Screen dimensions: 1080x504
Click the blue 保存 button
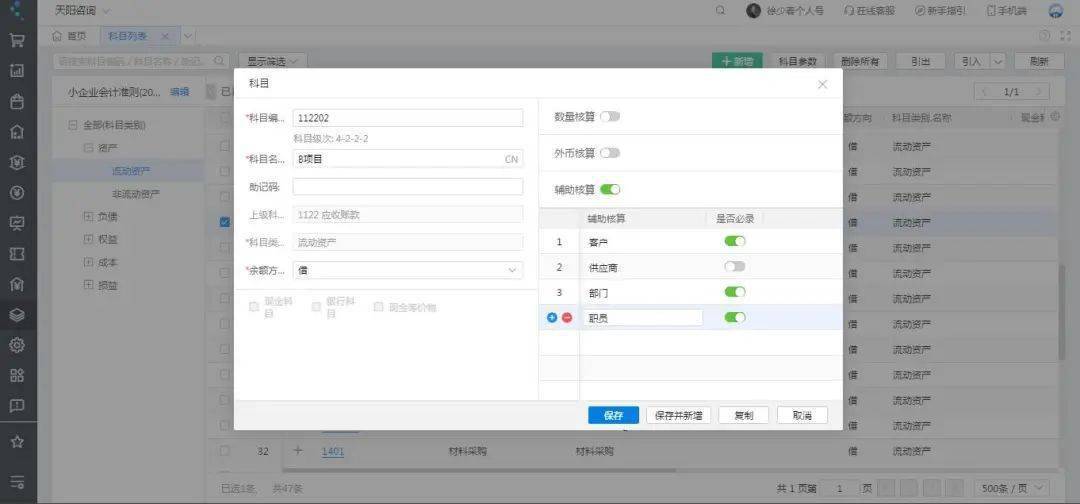tap(613, 415)
